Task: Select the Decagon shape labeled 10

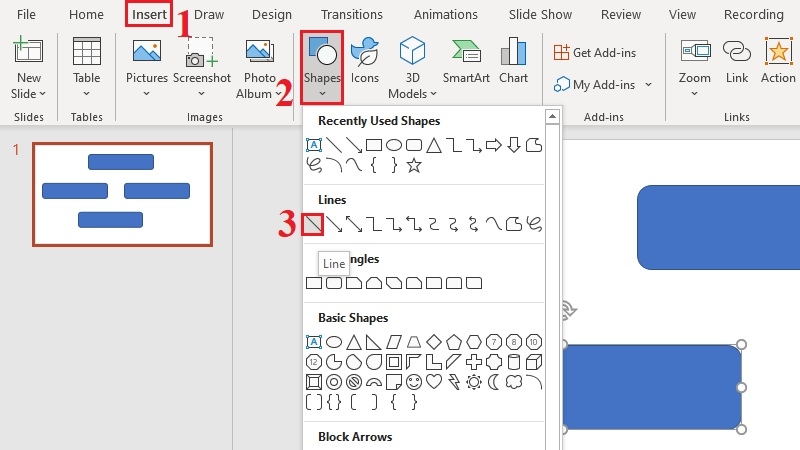Action: click(534, 342)
